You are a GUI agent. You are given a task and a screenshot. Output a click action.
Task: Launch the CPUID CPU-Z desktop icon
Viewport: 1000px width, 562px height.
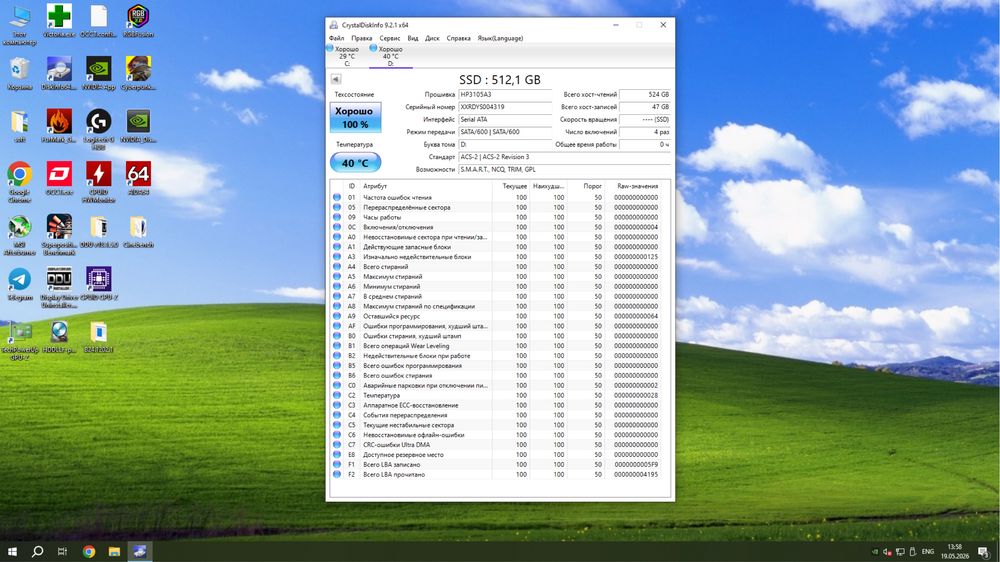[x=98, y=283]
